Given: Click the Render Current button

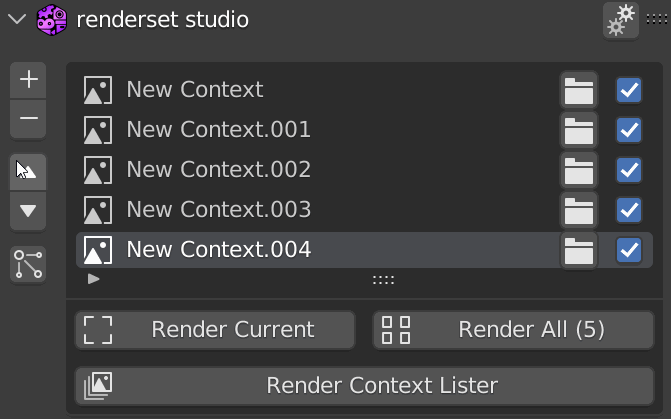Looking at the screenshot, I should click(215, 330).
